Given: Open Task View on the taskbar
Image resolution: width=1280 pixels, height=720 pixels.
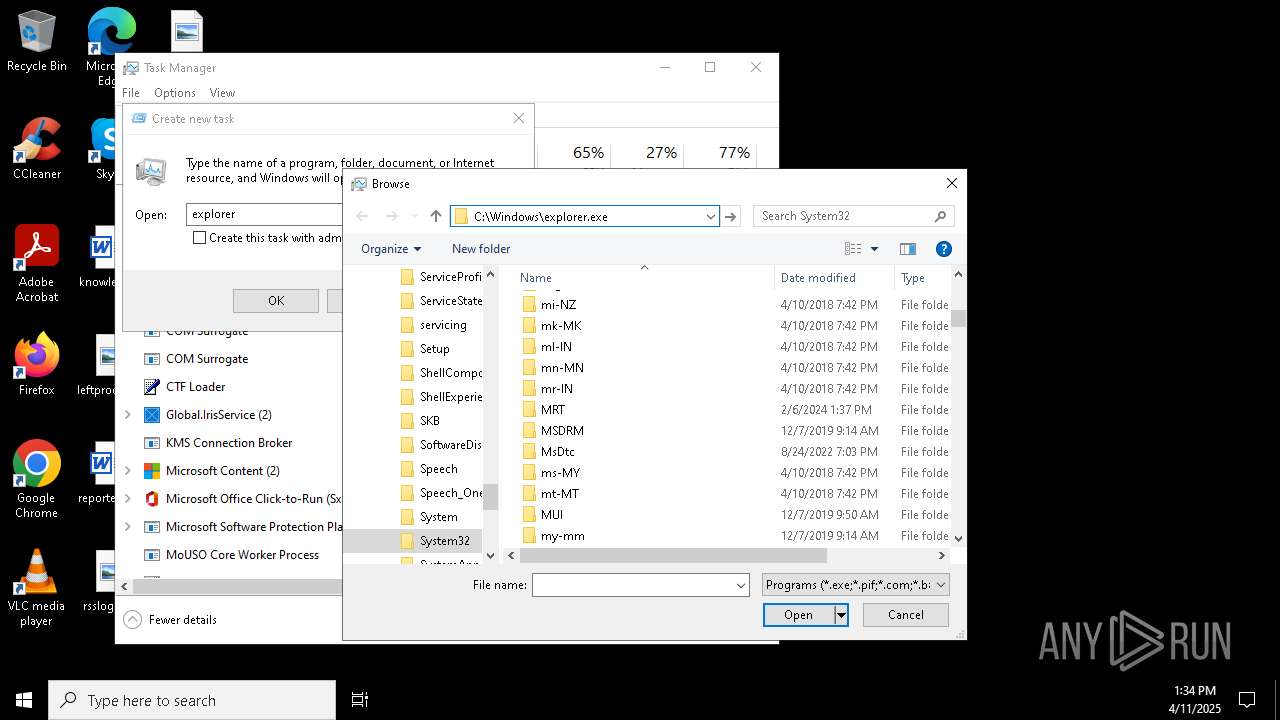Looking at the screenshot, I should [x=360, y=700].
